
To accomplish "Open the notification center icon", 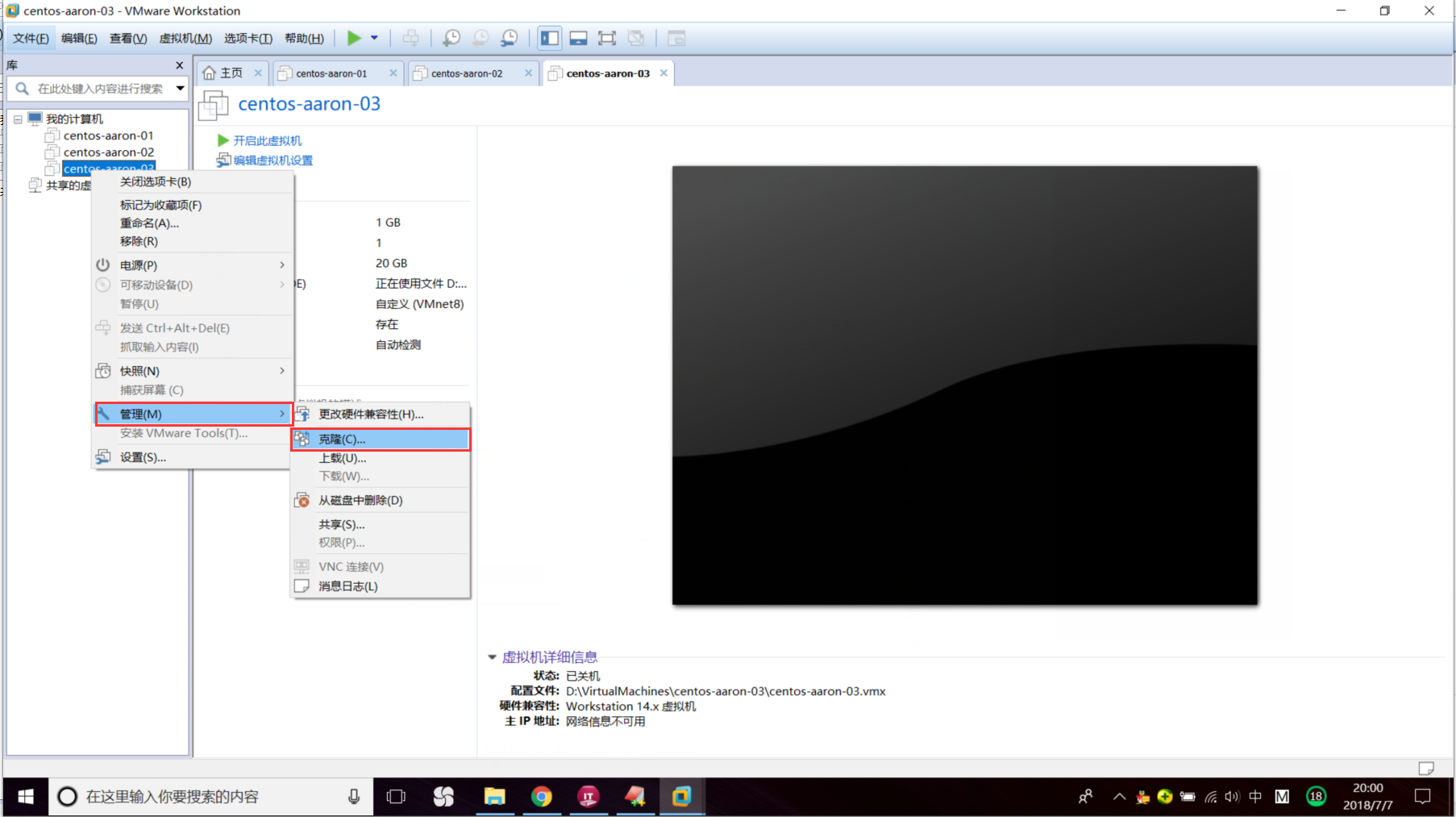I will pos(1423,797).
